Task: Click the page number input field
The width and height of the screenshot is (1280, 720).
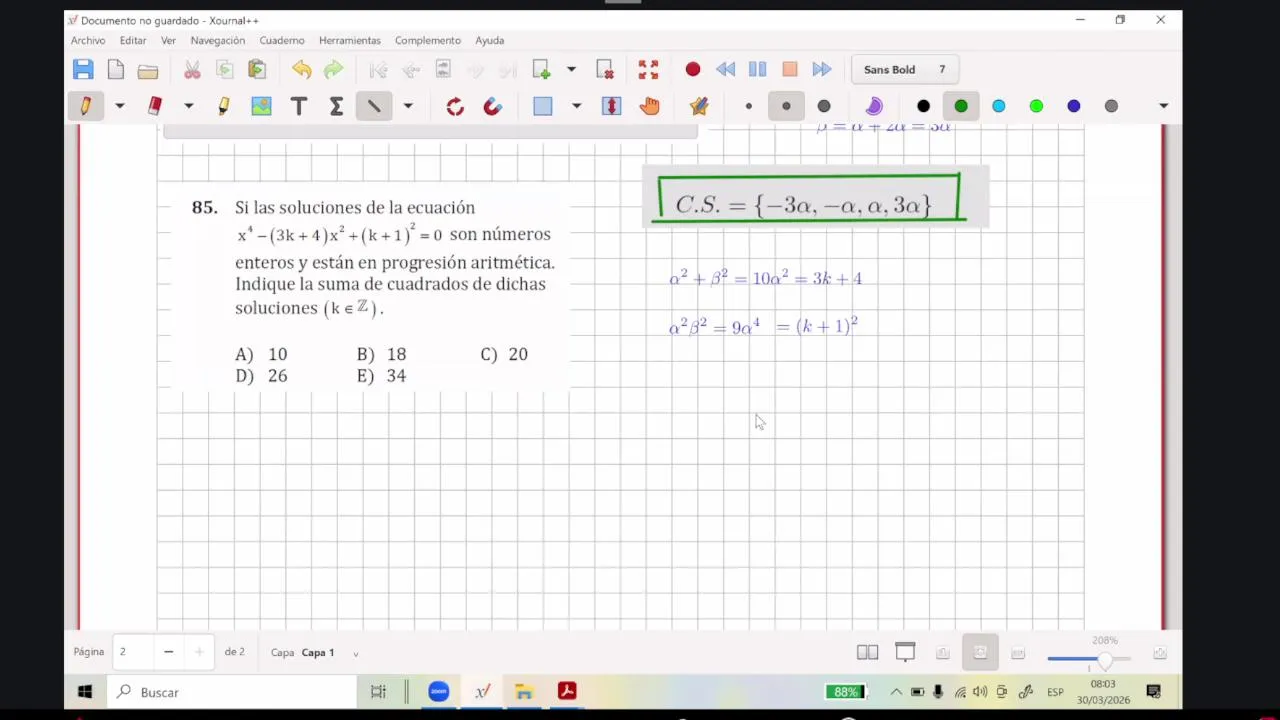Action: click(x=133, y=652)
